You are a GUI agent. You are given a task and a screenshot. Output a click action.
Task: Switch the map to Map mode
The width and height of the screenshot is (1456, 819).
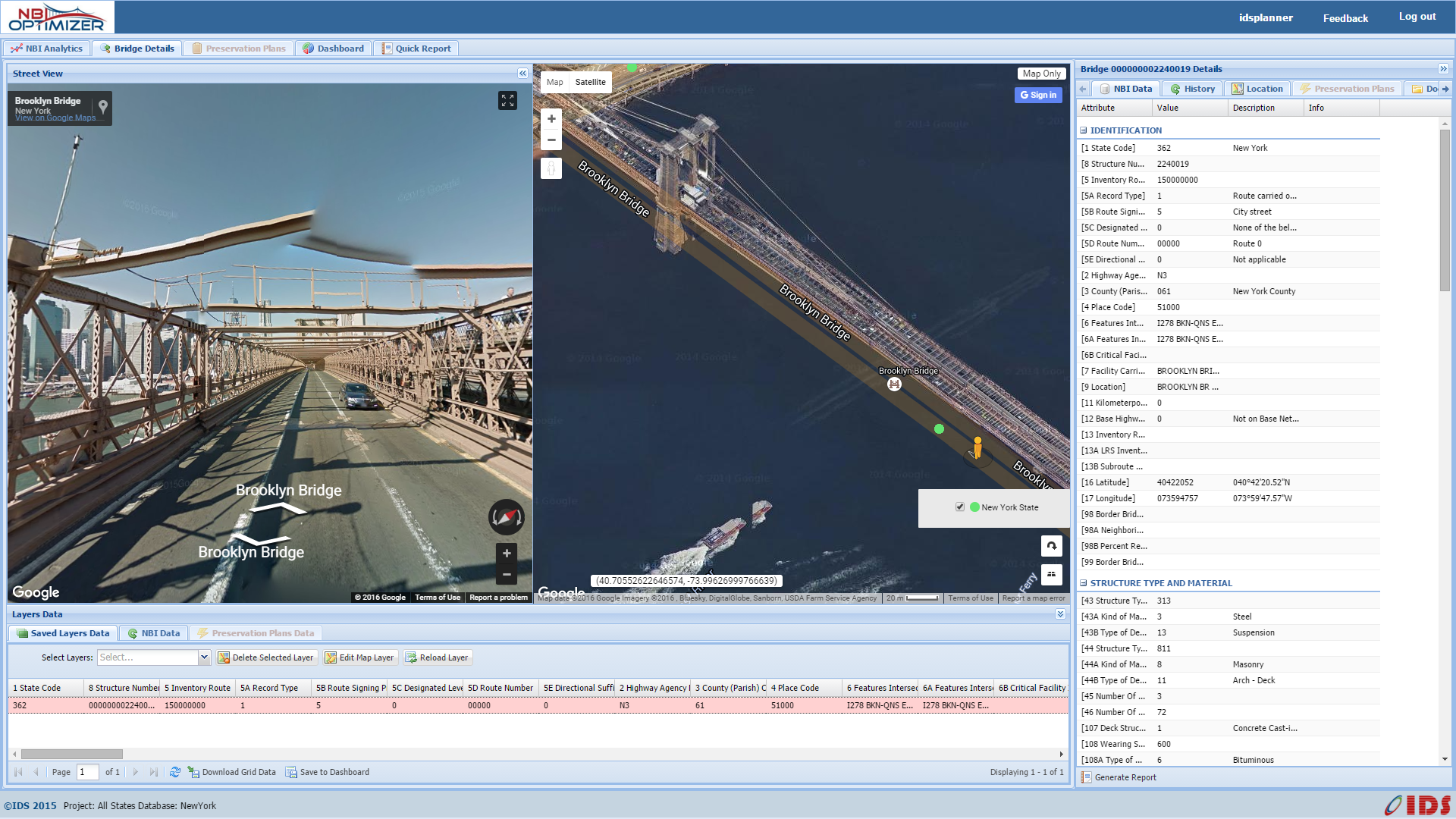tap(554, 82)
